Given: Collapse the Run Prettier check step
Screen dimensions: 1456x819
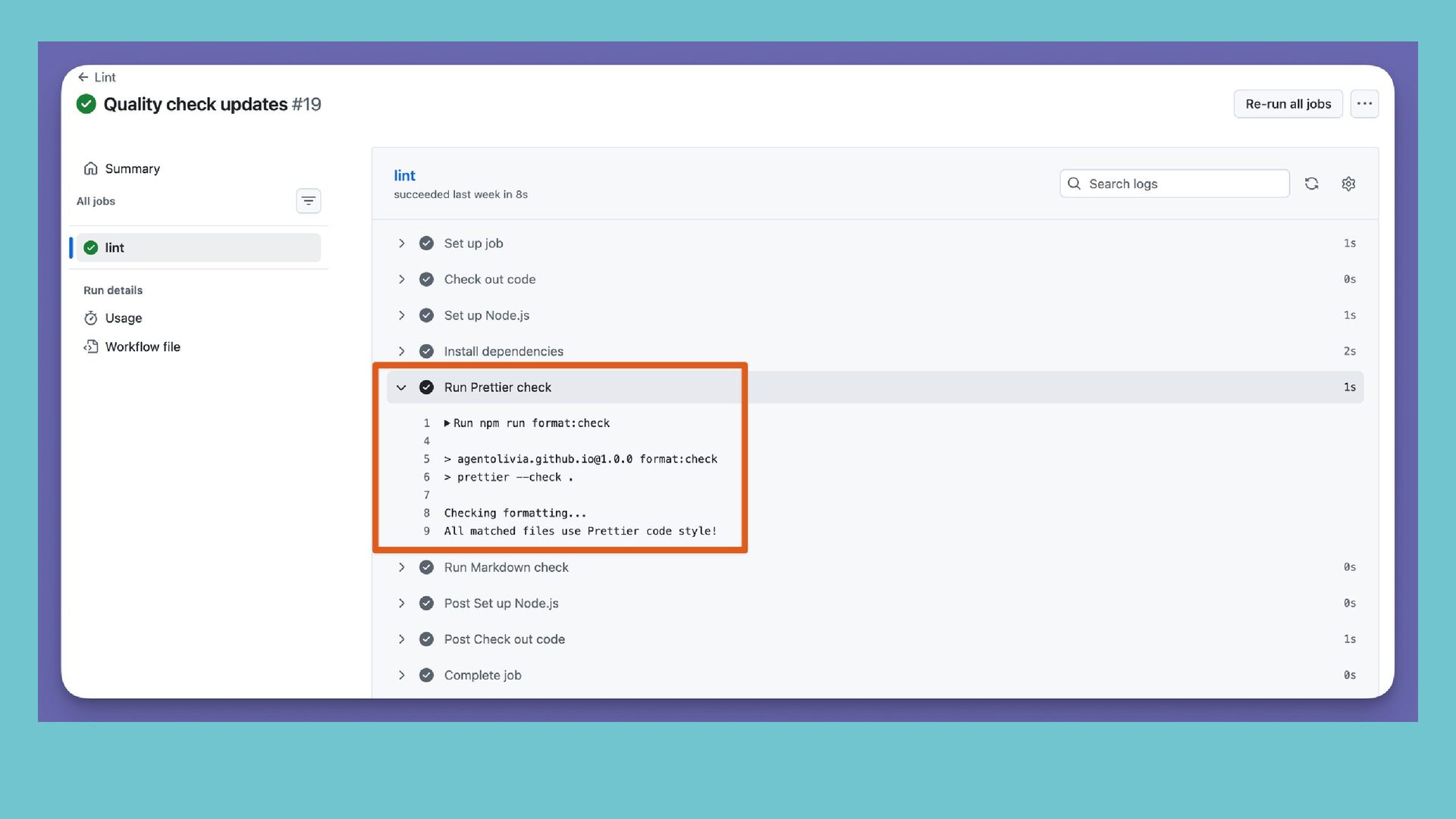Looking at the screenshot, I should [x=401, y=388].
